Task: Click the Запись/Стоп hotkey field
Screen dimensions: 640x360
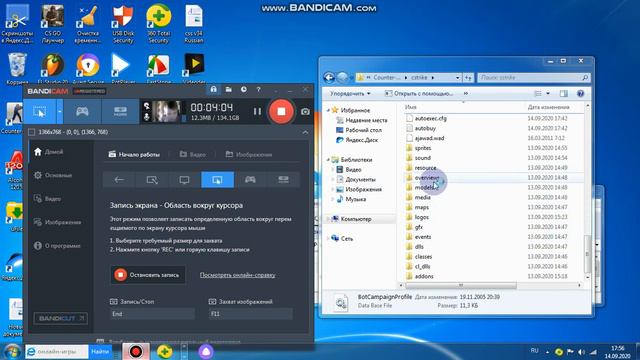Action: 152,314
